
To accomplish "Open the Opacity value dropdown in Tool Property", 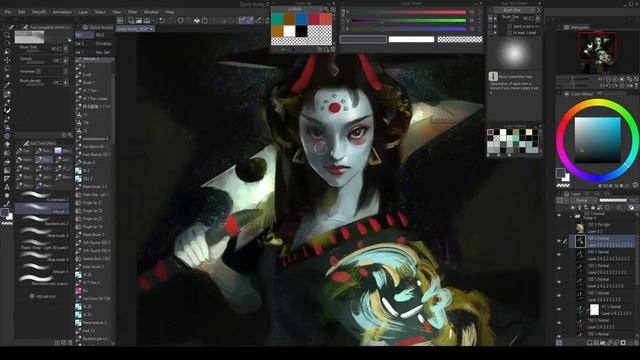I will point(66,60).
